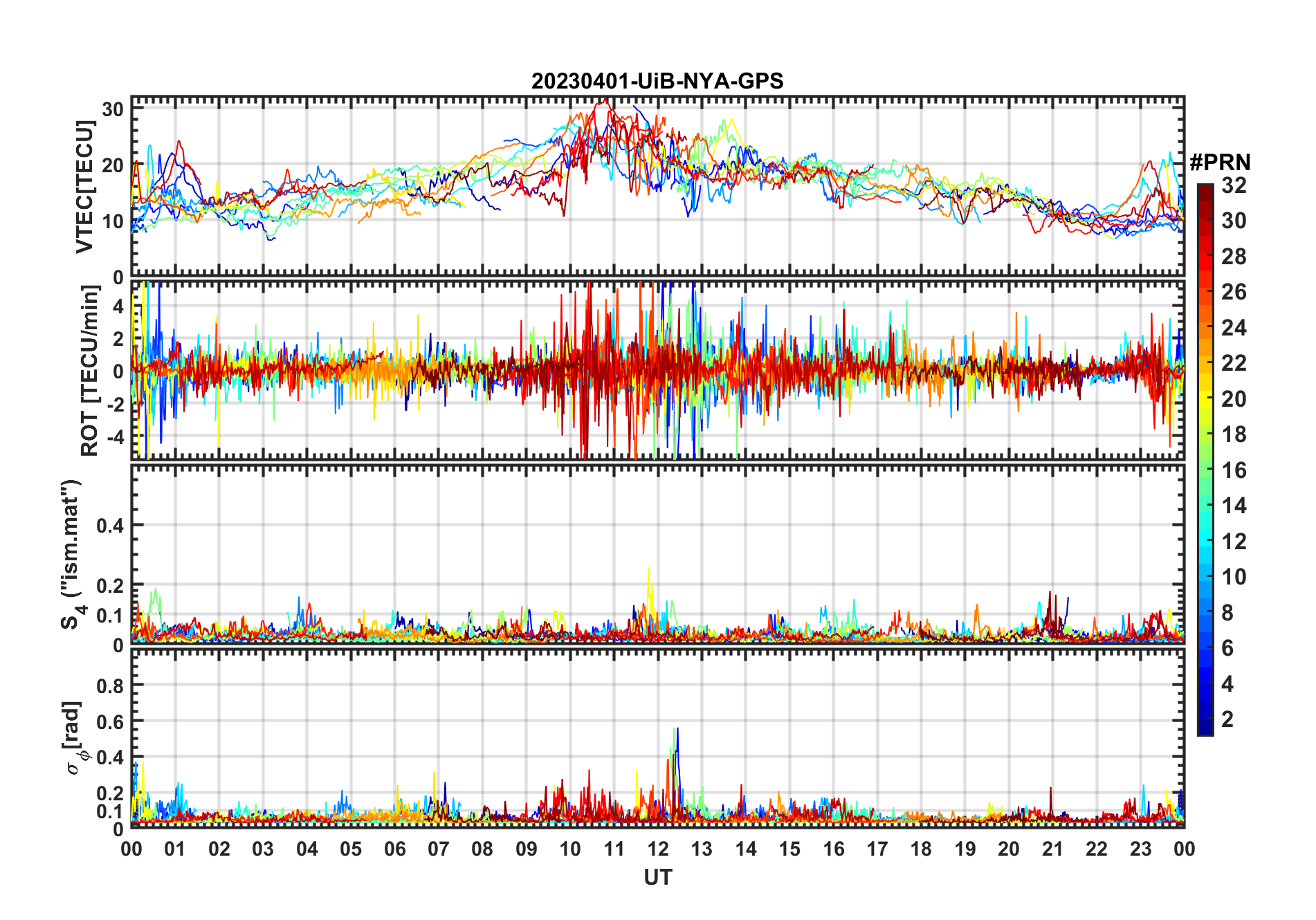Click the plot title 20230401-UiB-NYA-GPS

click(x=657, y=81)
